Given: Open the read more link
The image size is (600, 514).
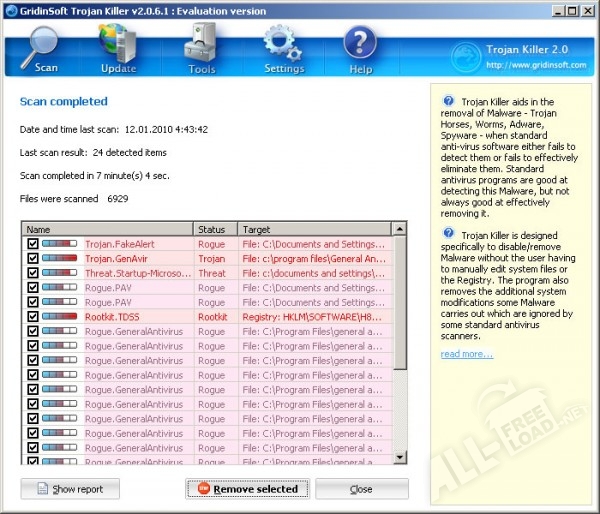Looking at the screenshot, I should click(466, 354).
